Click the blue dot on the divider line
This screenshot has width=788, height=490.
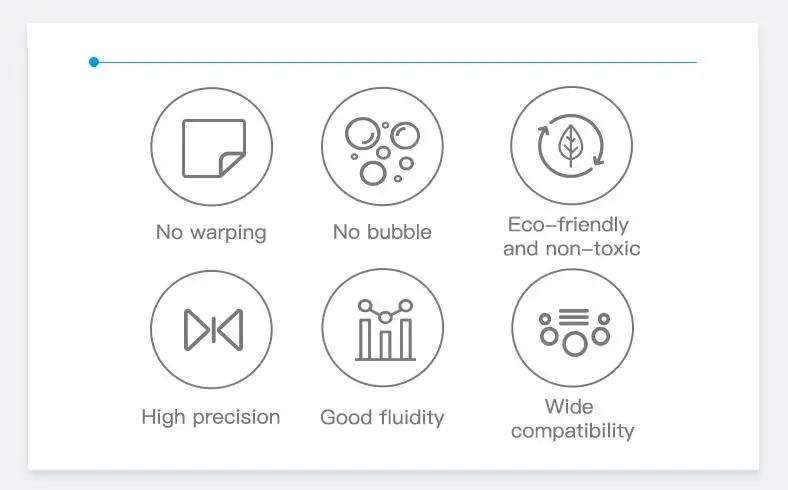pos(94,62)
